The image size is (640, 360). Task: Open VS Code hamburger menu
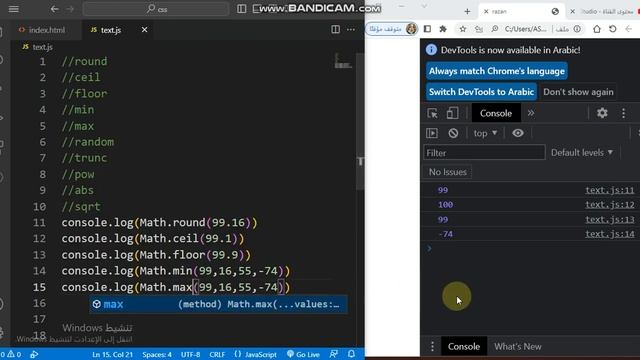[13, 9]
